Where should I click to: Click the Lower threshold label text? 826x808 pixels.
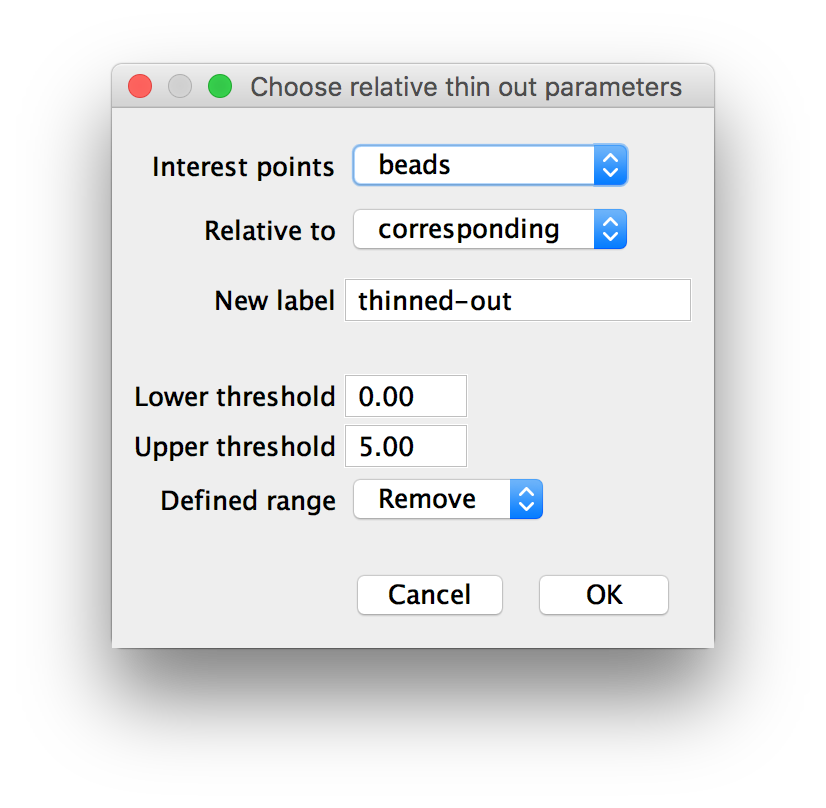pos(235,397)
